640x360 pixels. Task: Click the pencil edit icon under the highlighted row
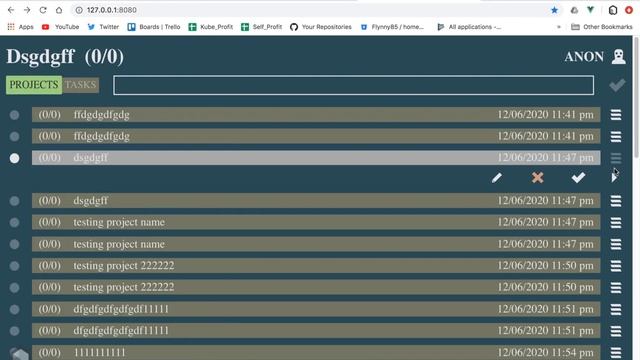[496, 178]
